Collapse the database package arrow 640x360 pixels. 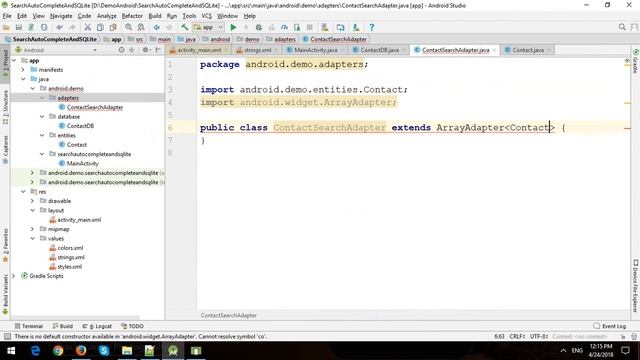pyautogui.click(x=42, y=117)
